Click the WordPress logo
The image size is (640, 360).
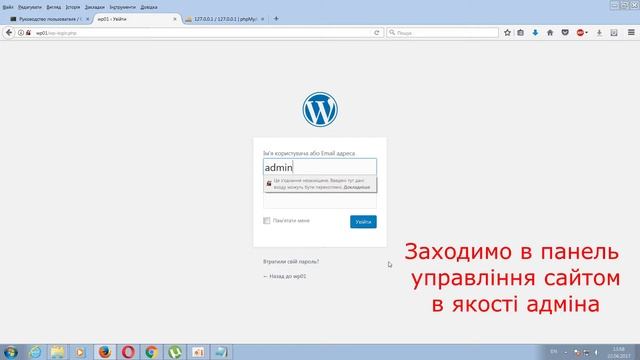[320, 109]
